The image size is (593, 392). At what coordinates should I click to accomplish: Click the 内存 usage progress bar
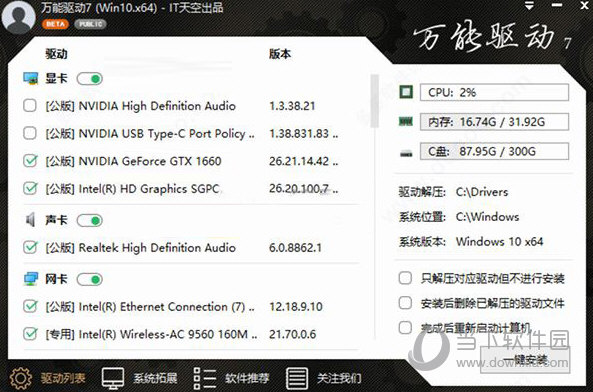pos(494,122)
